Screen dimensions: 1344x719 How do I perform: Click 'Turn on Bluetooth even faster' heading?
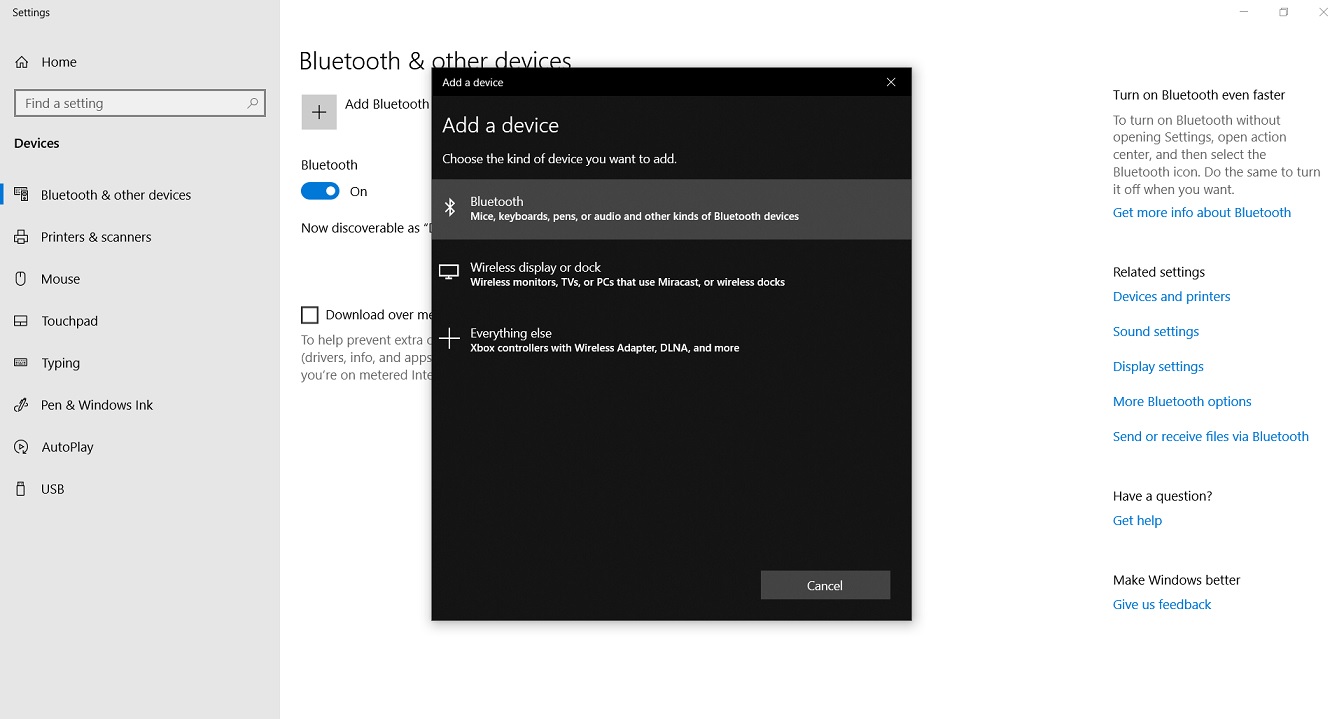1199,95
